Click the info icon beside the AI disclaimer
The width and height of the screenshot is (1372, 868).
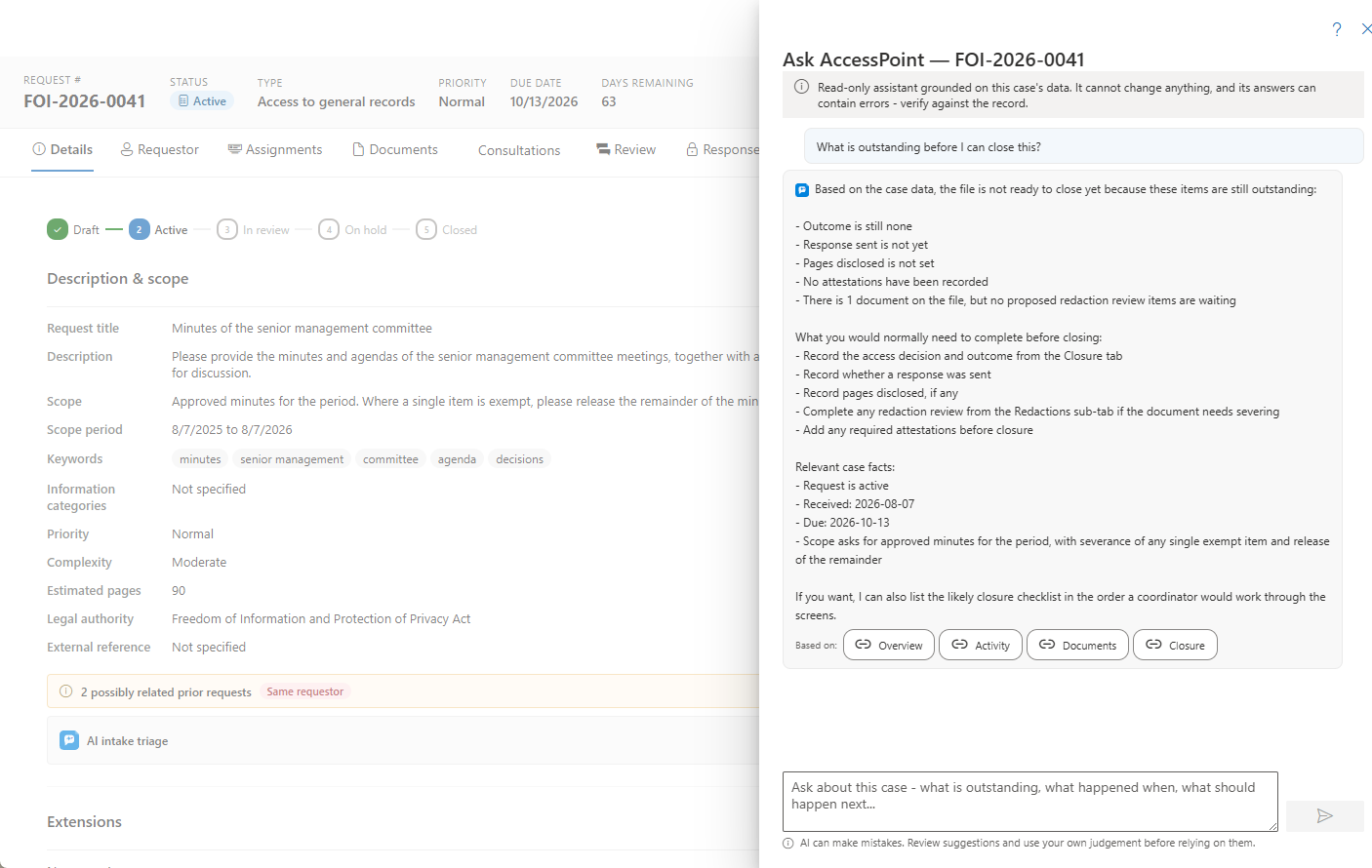[x=788, y=844]
